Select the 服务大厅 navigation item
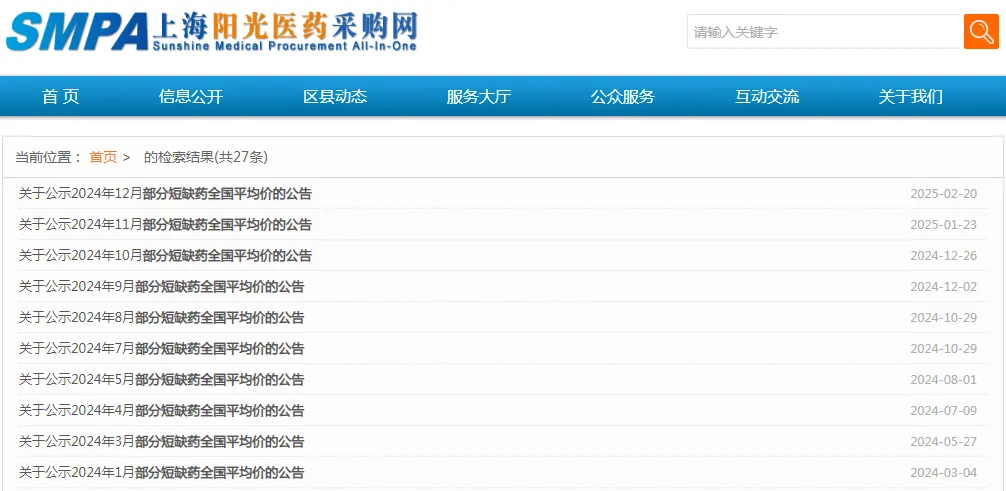1006x491 pixels. click(478, 97)
